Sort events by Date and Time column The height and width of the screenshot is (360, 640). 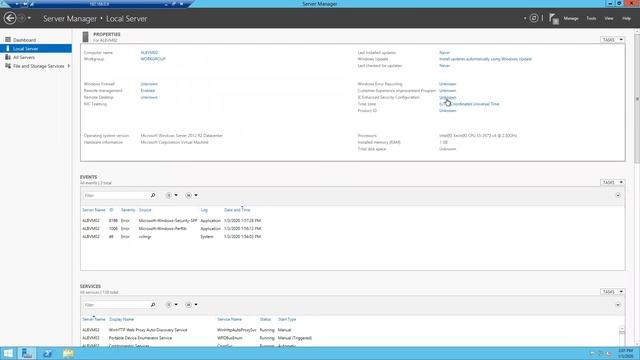[x=237, y=210]
